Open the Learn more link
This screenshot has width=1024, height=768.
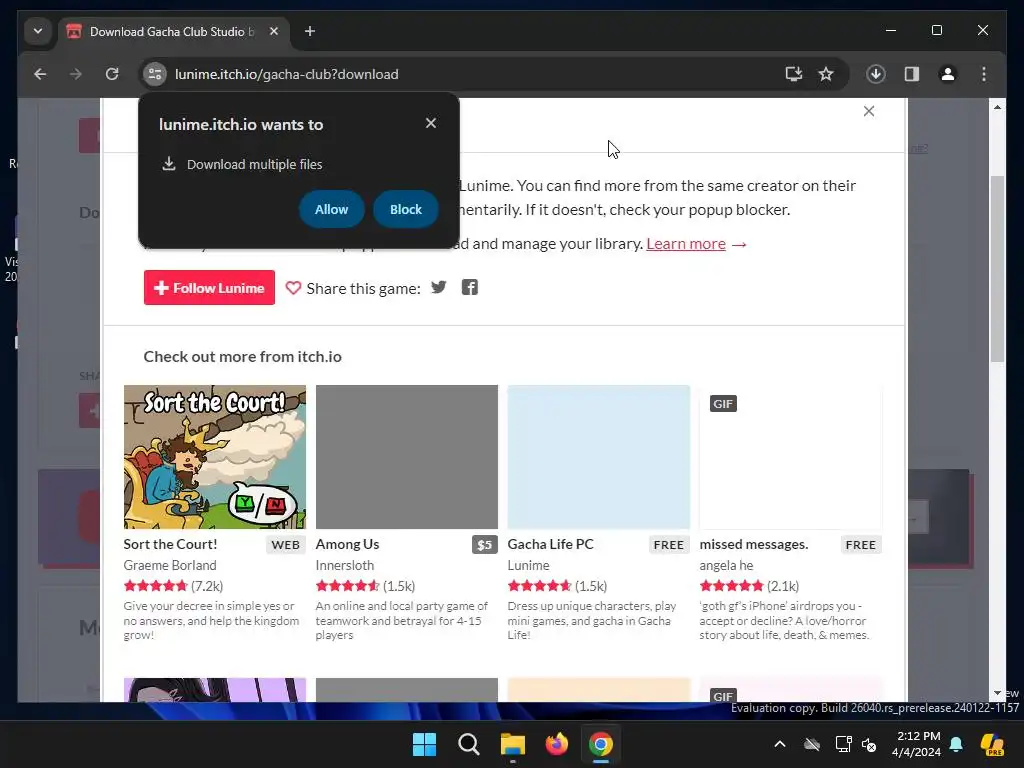(686, 244)
